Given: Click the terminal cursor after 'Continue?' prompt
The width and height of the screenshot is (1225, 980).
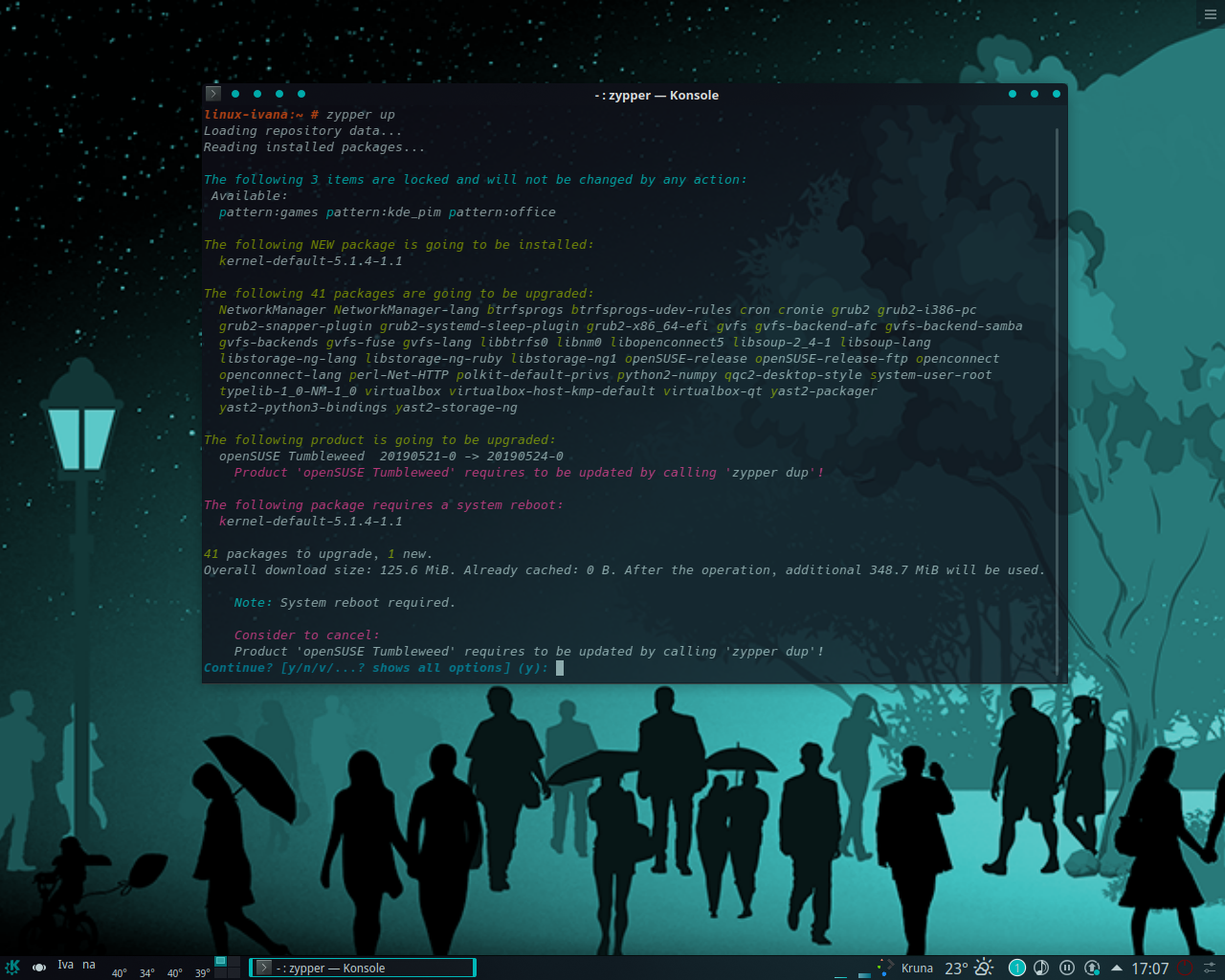Looking at the screenshot, I should tap(560, 668).
